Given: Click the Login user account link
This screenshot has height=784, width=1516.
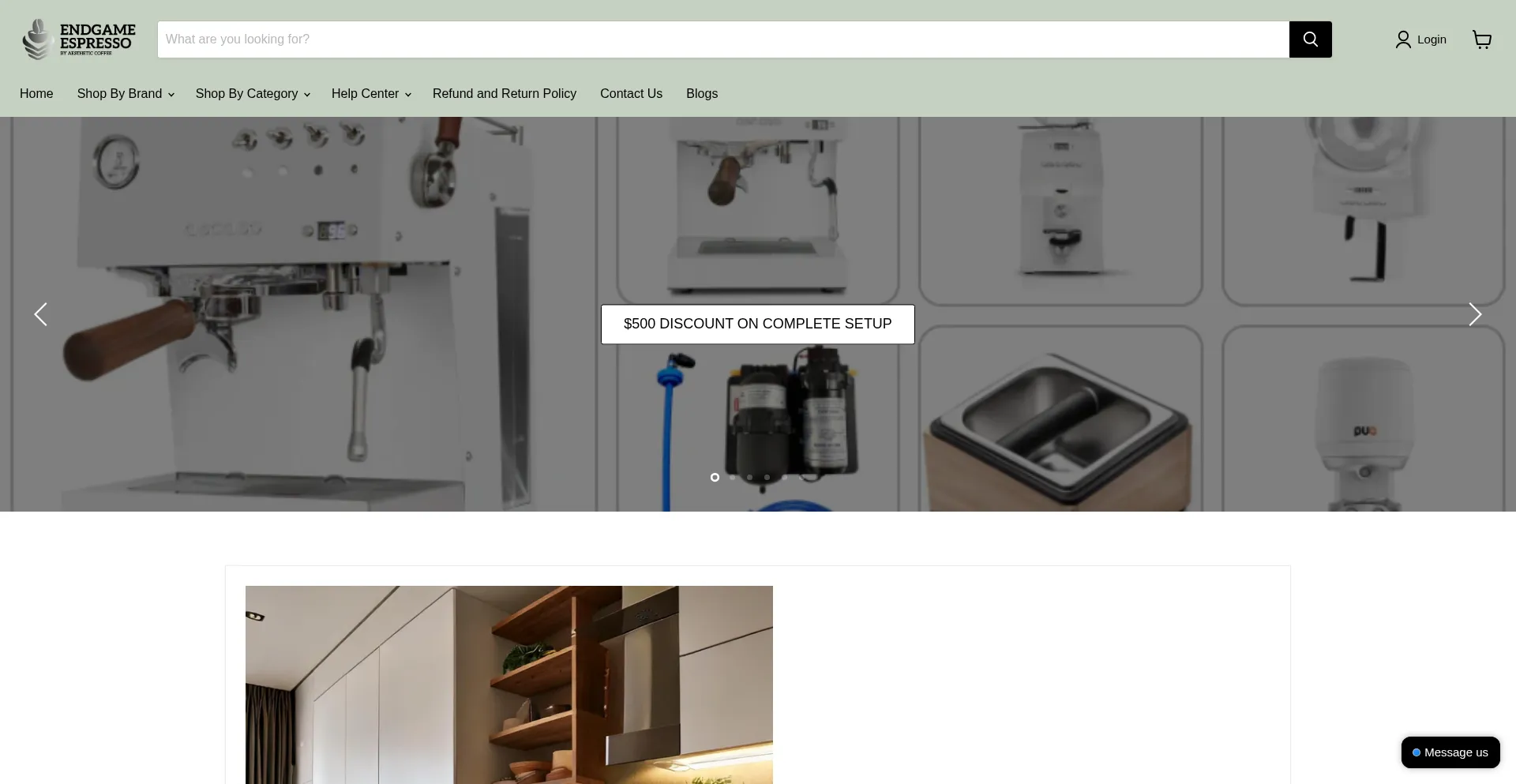Looking at the screenshot, I should point(1421,39).
